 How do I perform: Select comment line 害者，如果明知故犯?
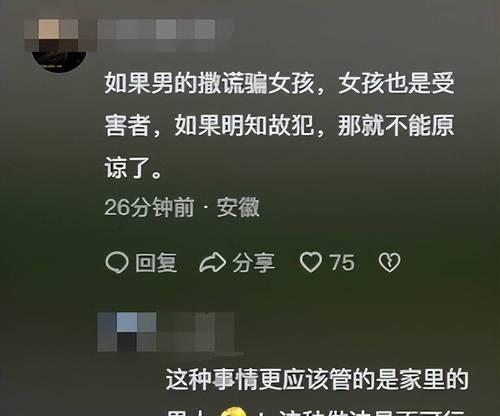coord(279,125)
